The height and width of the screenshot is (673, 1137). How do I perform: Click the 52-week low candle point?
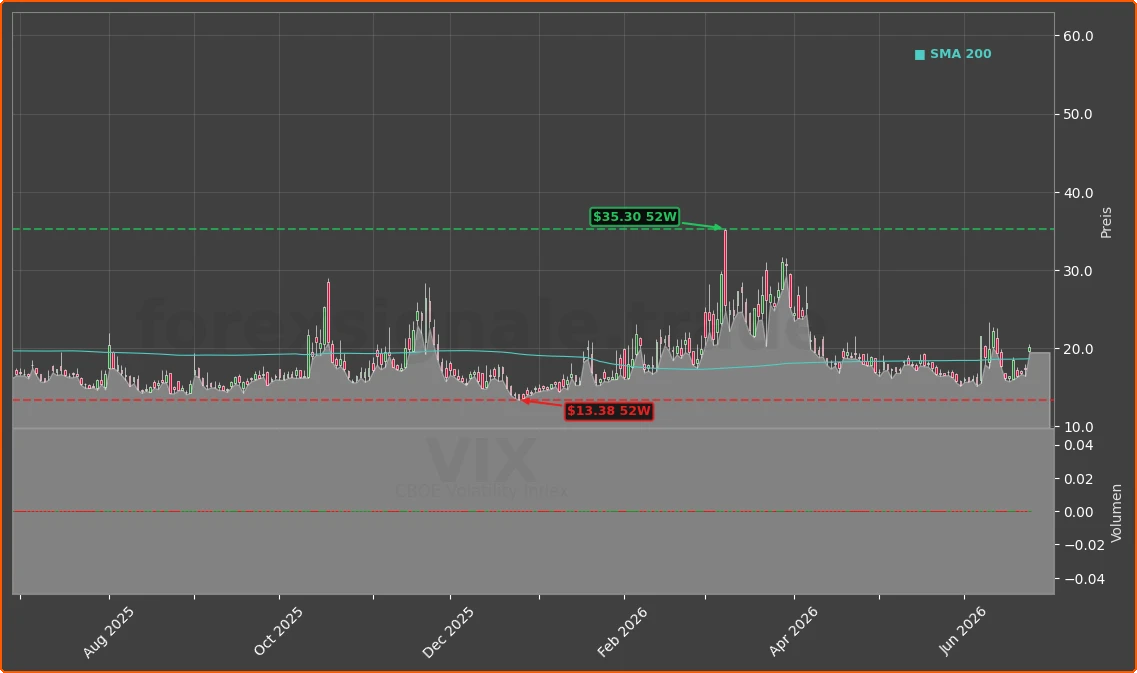pyautogui.click(x=520, y=399)
